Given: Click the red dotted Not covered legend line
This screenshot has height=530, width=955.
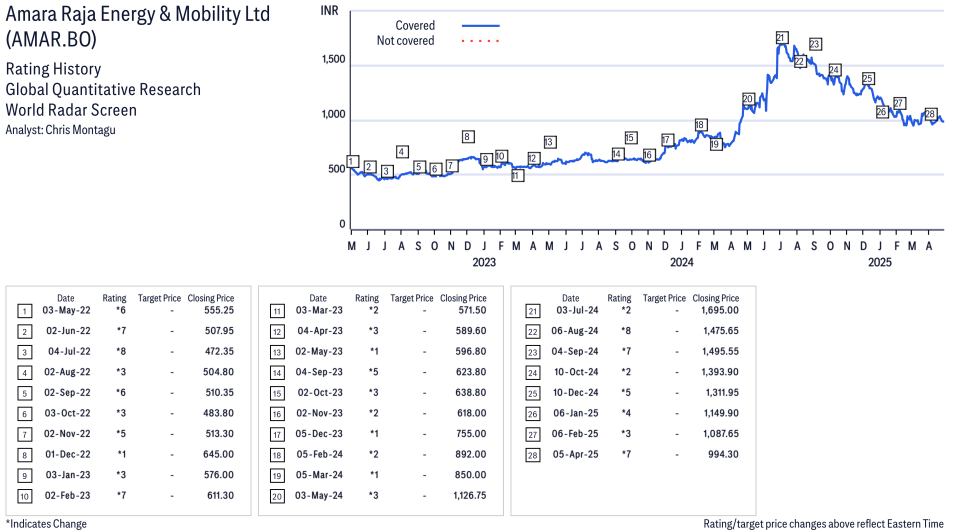Looking at the screenshot, I should (x=481, y=41).
